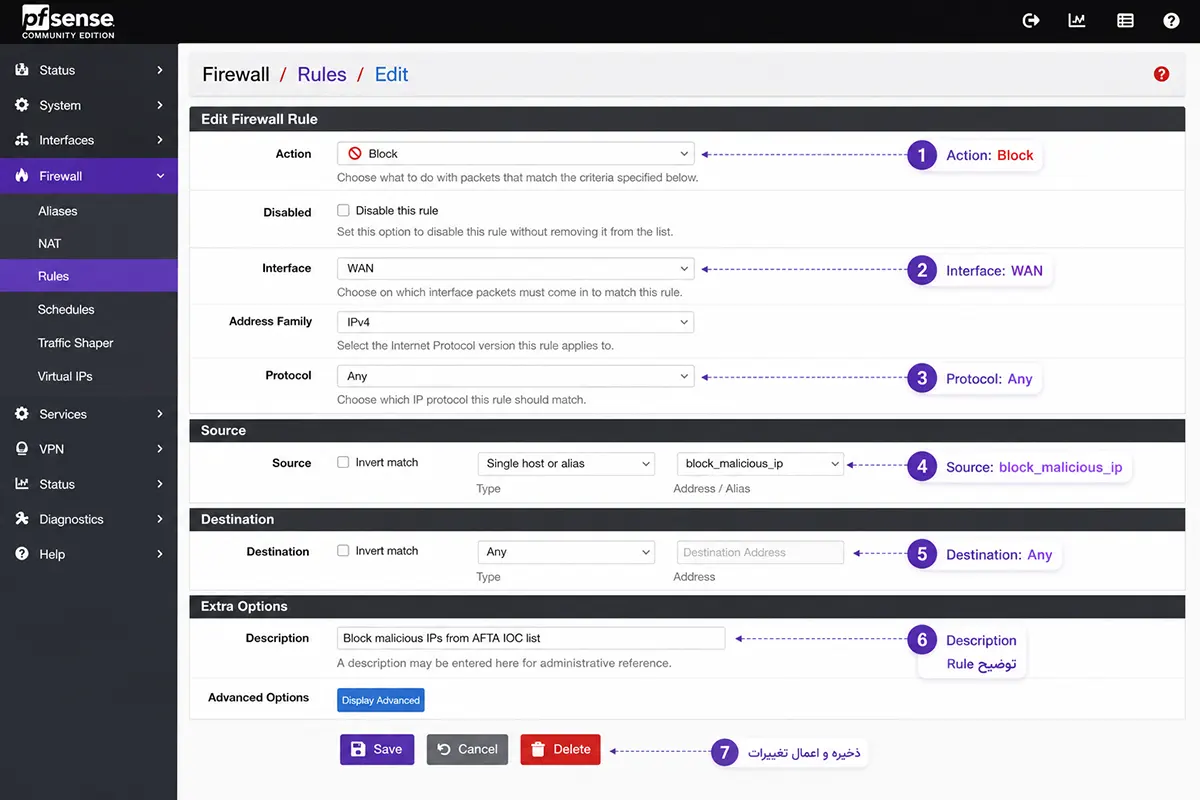Image resolution: width=1200 pixels, height=800 pixels.
Task: Open Aliases under Firewall
Action: tap(58, 211)
